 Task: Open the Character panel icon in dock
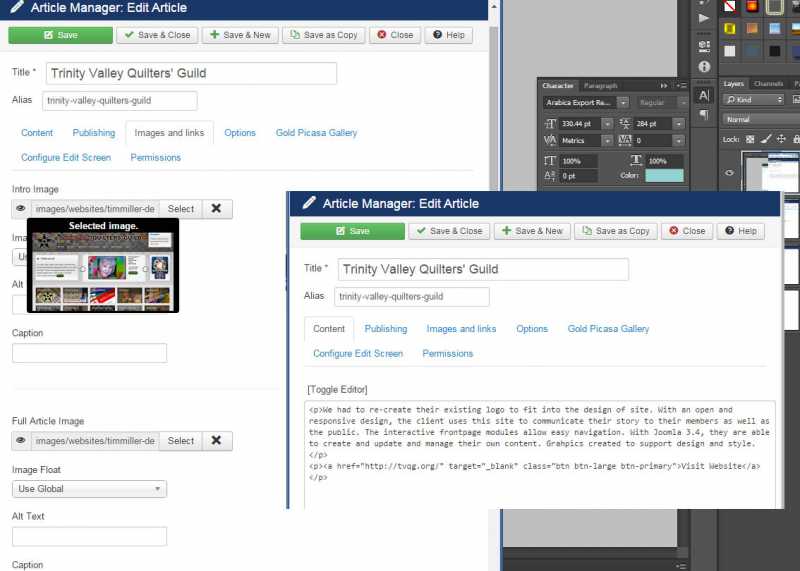tap(704, 96)
